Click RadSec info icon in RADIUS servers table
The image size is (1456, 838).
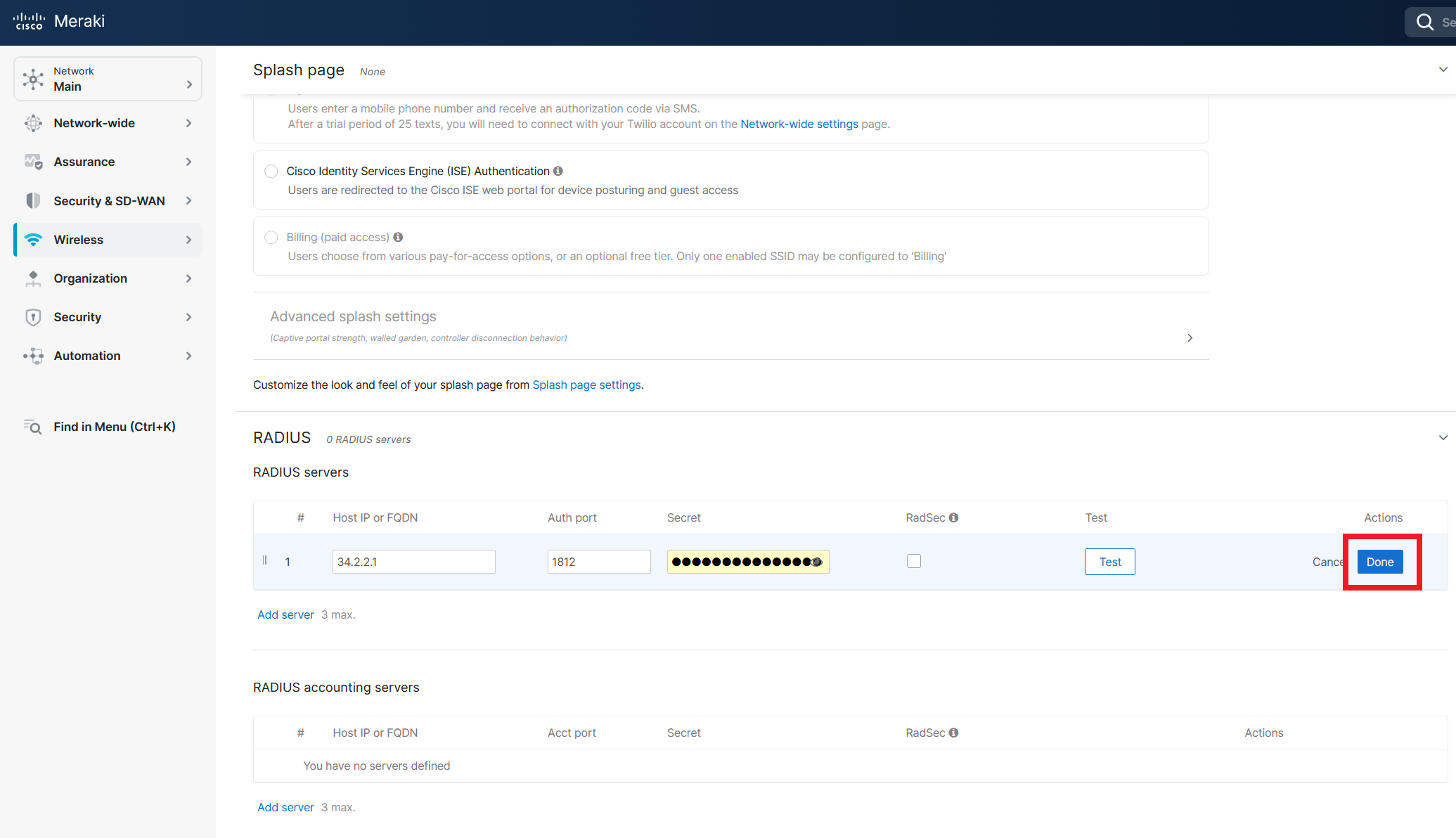click(x=953, y=517)
